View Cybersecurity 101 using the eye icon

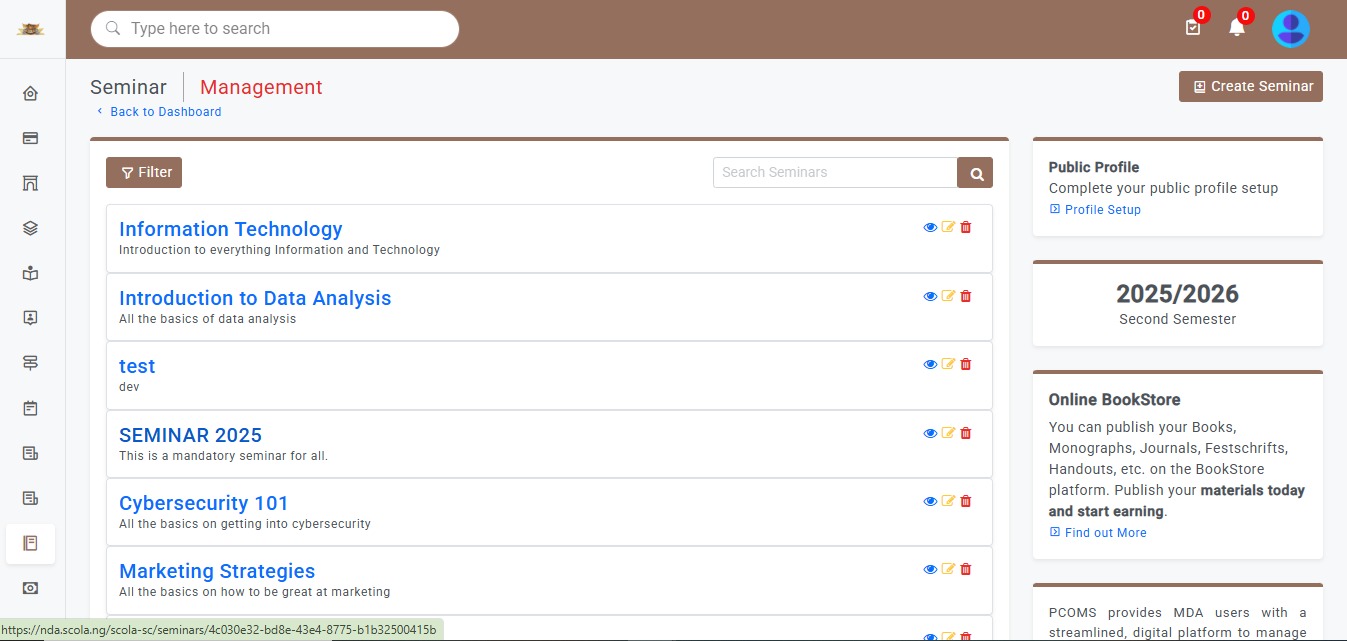(x=930, y=501)
